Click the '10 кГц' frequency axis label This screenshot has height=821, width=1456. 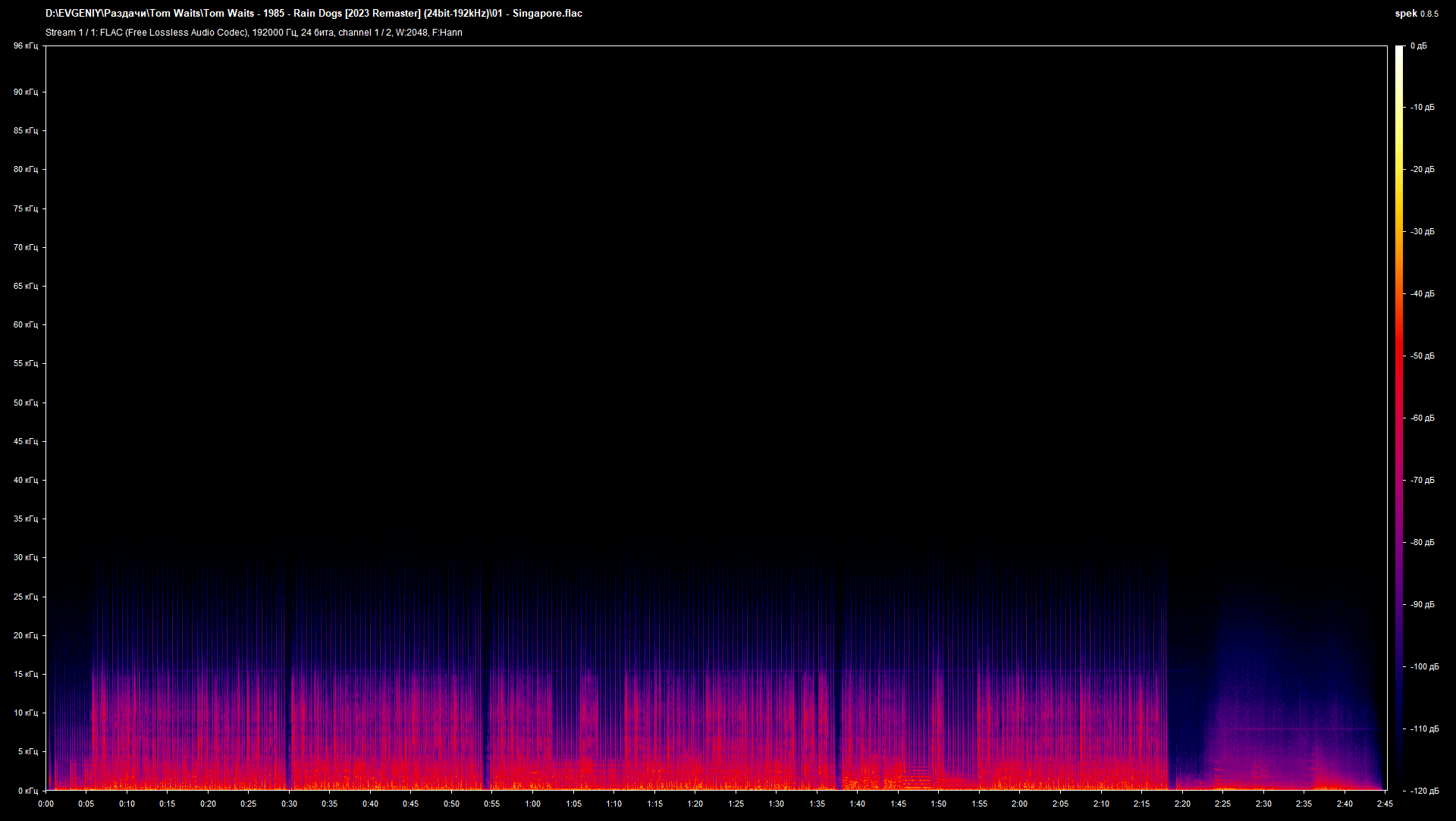(x=25, y=713)
